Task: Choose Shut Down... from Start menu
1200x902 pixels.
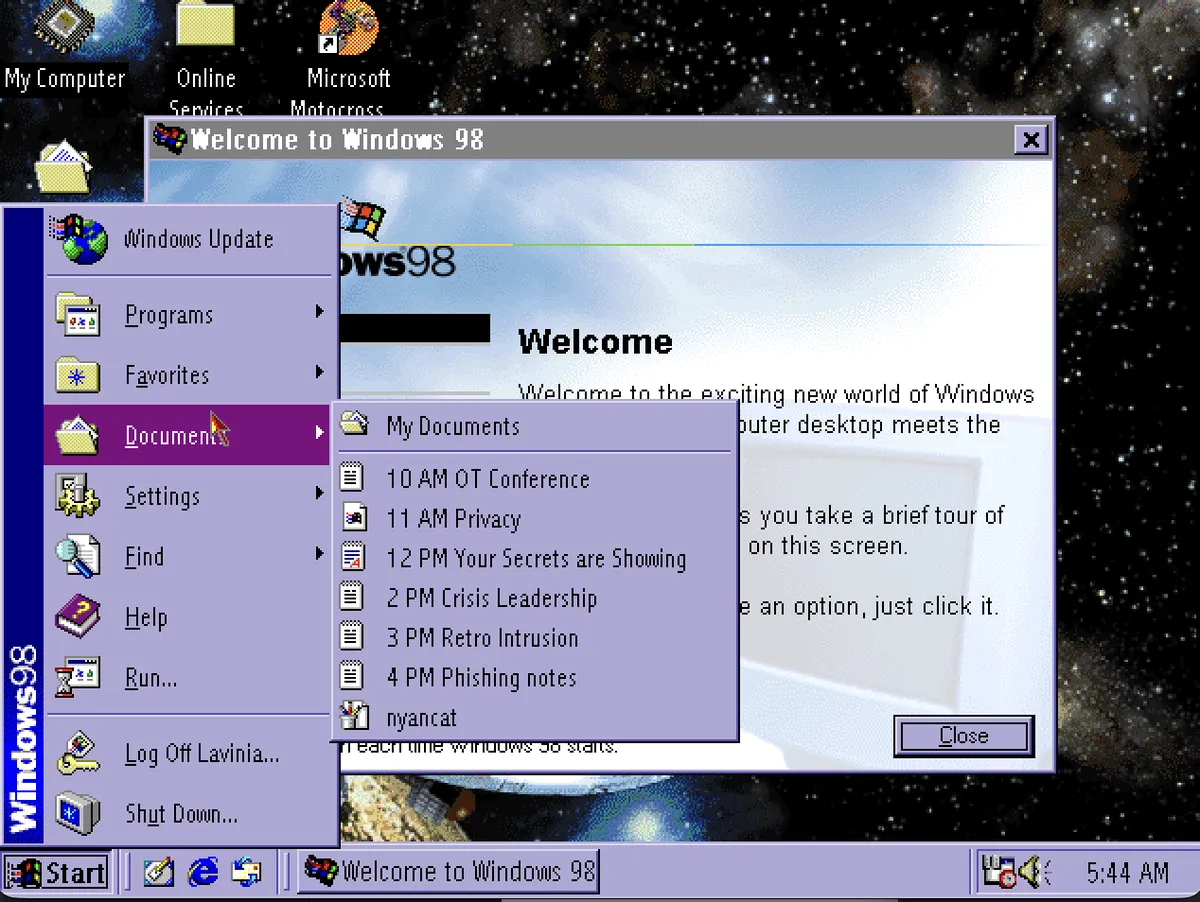Action: [187, 813]
